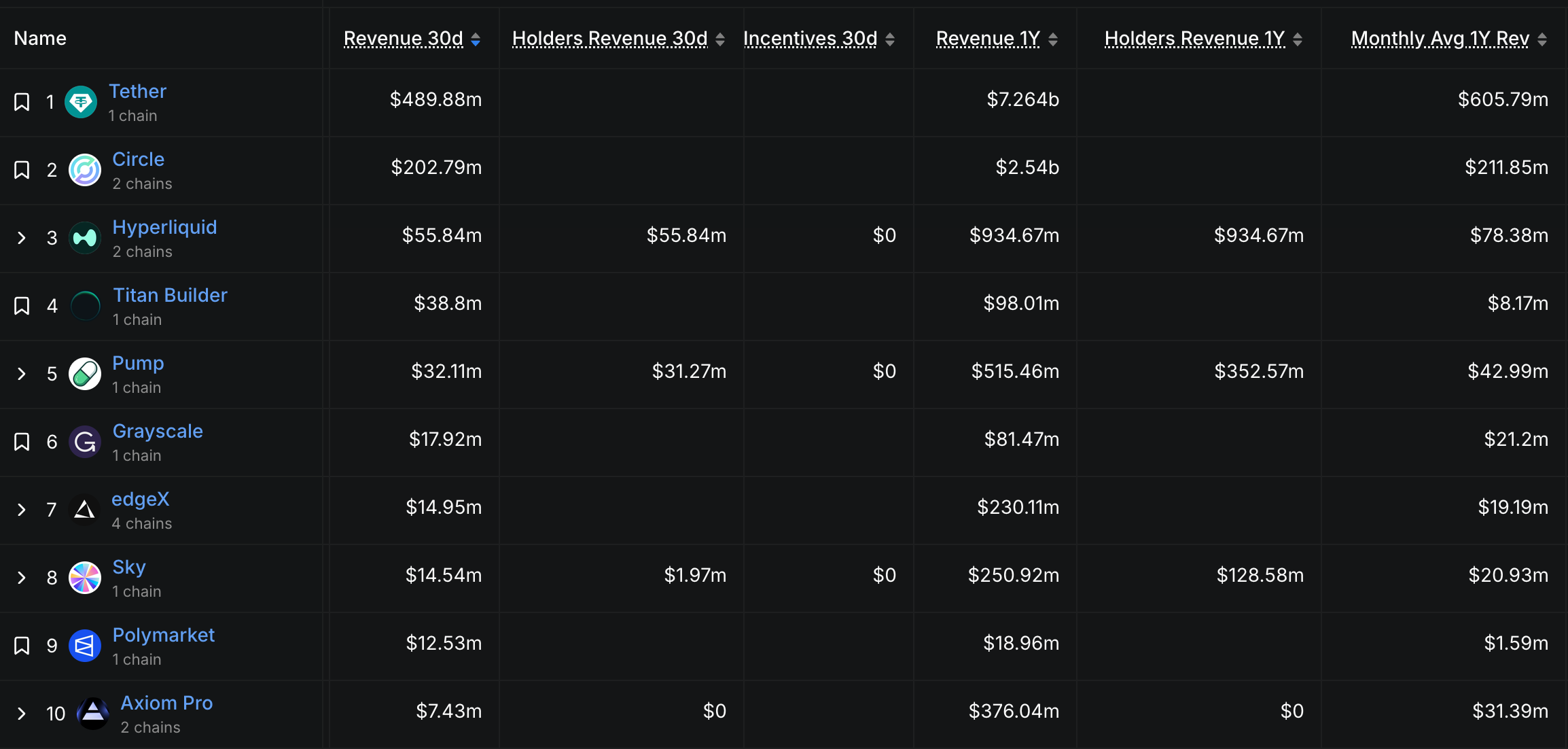
Task: Sort by the Incentives 30d column
Action: tap(890, 39)
